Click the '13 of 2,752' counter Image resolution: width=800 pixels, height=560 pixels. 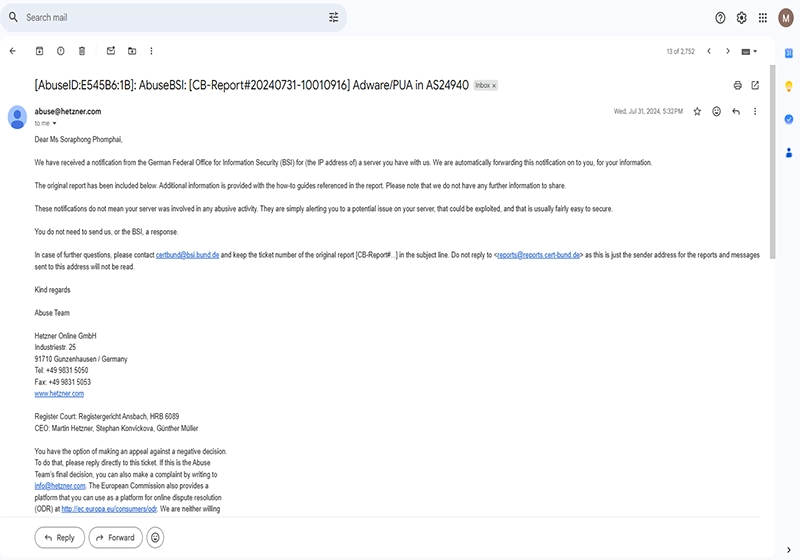681,52
